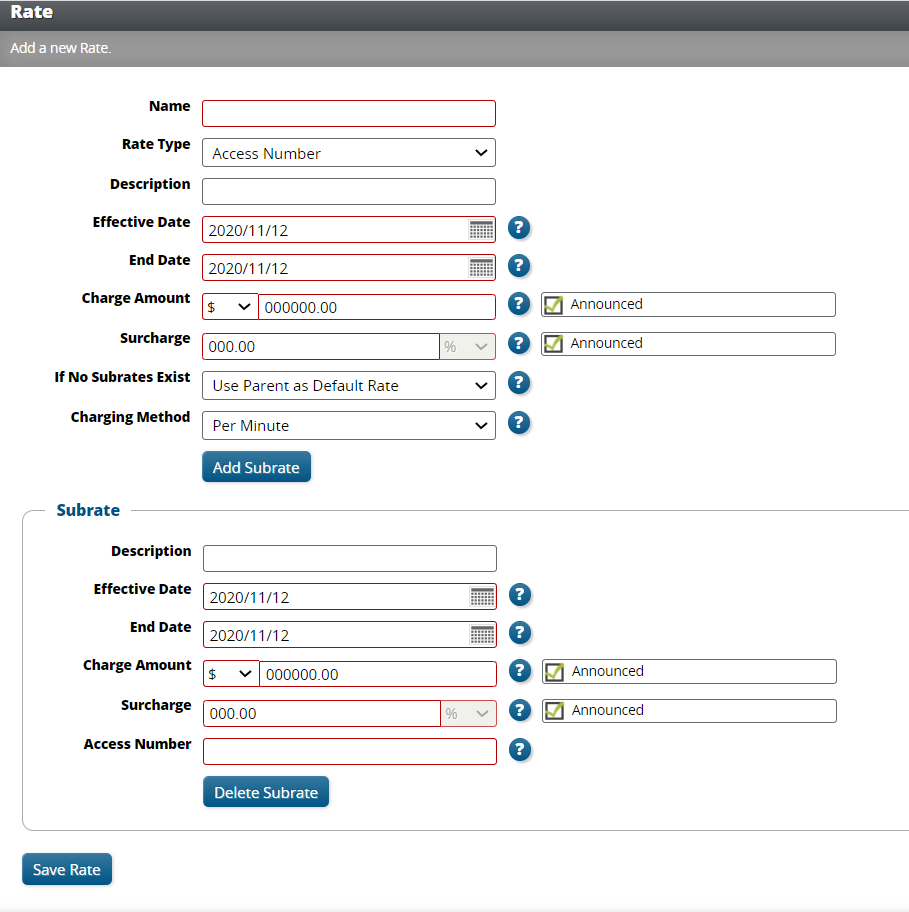
Task: Show help for If No Subrates Exist
Action: coord(518,382)
